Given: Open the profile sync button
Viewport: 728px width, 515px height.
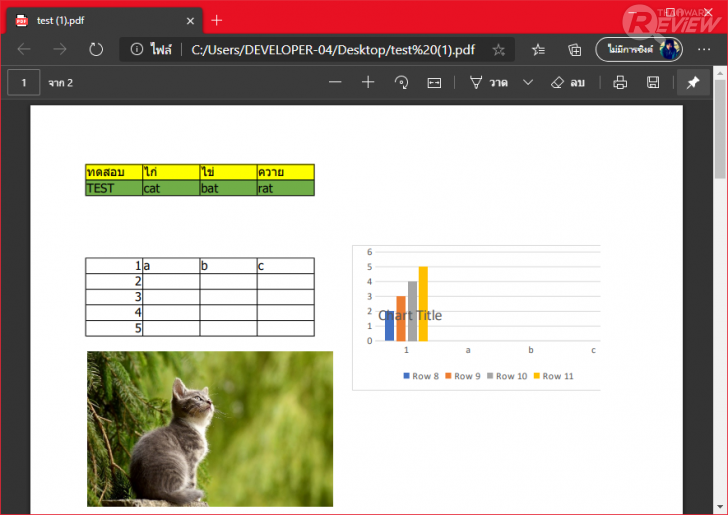Looking at the screenshot, I should point(639,49).
